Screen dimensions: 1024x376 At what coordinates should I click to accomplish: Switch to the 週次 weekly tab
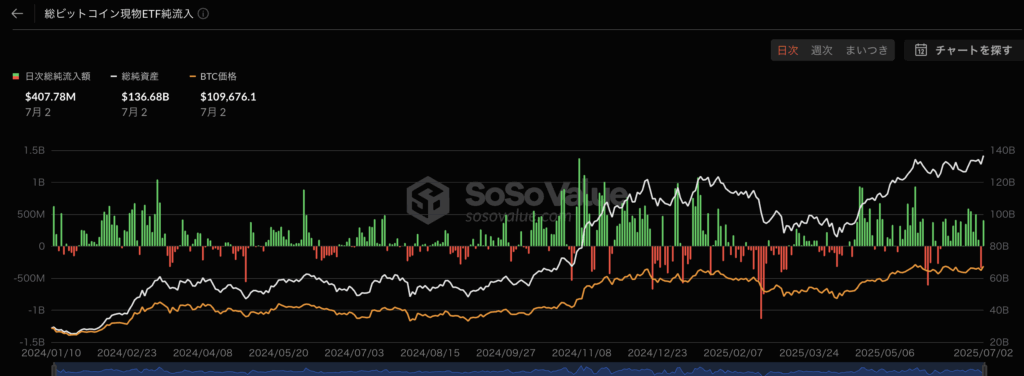tap(821, 50)
